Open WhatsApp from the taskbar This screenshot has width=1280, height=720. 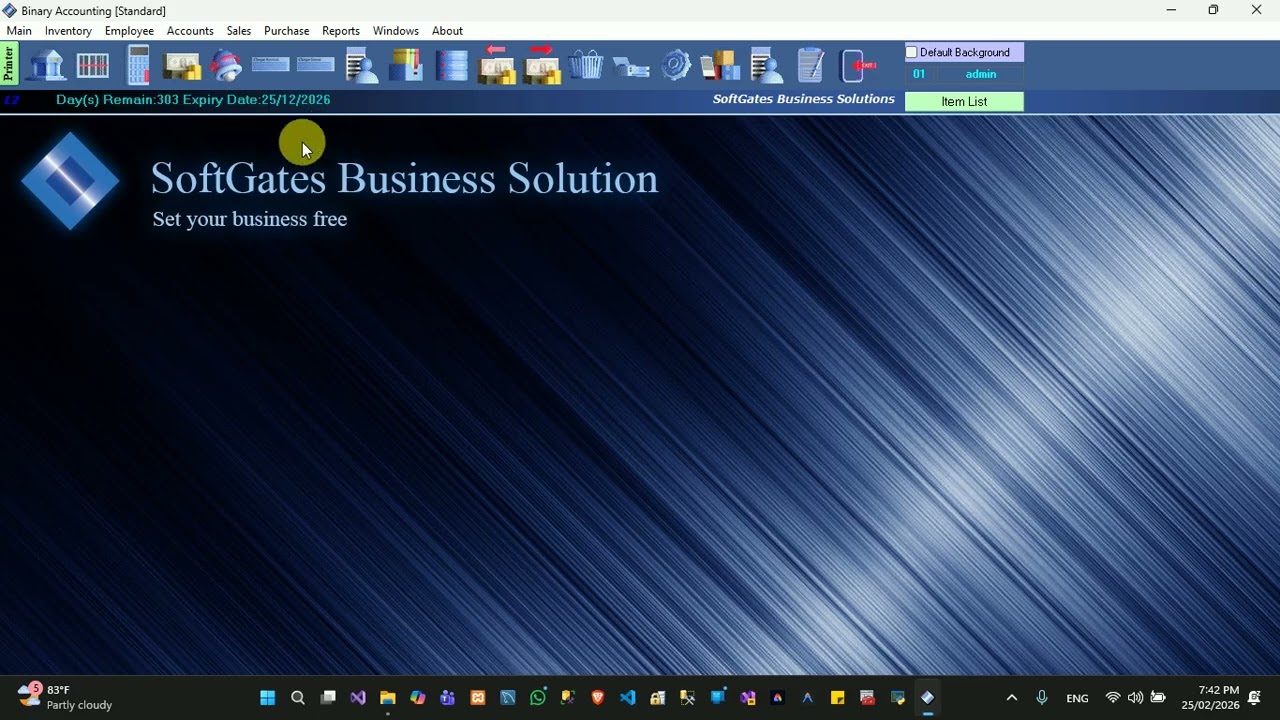(538, 698)
